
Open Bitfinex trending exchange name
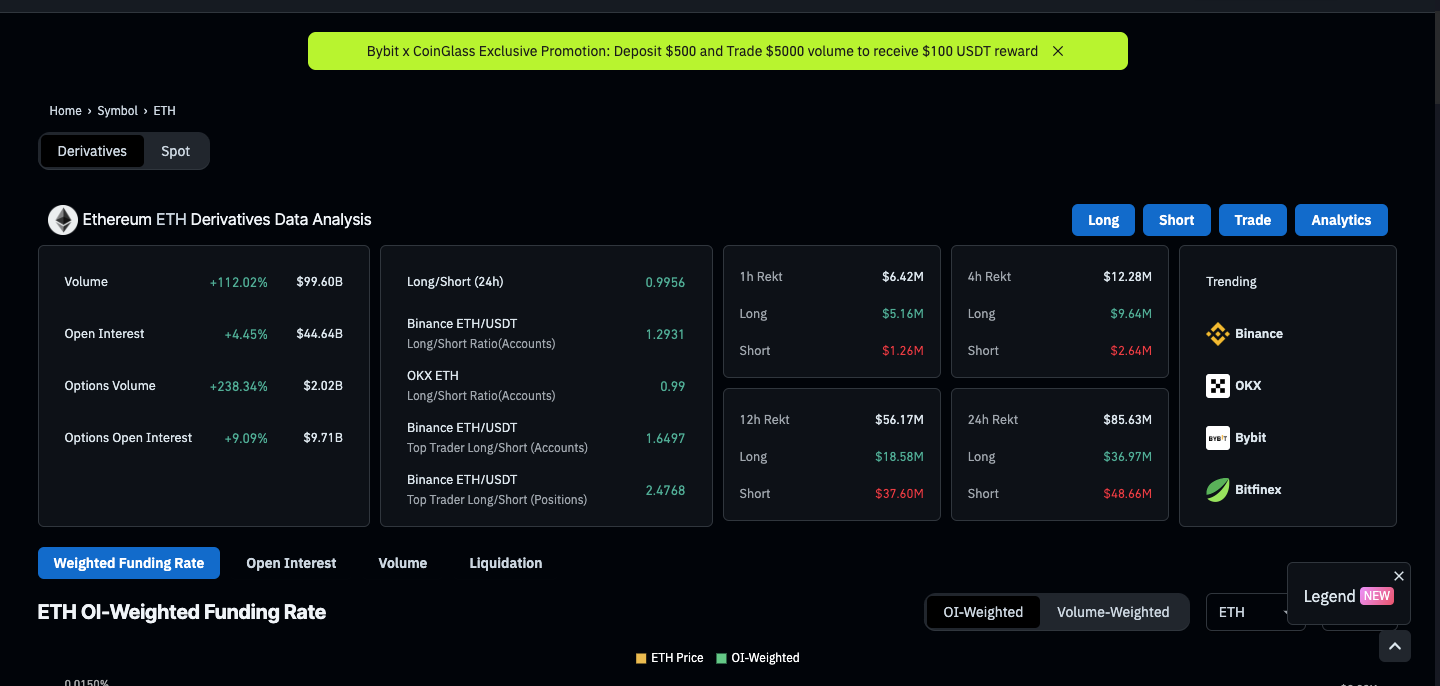[1259, 490]
